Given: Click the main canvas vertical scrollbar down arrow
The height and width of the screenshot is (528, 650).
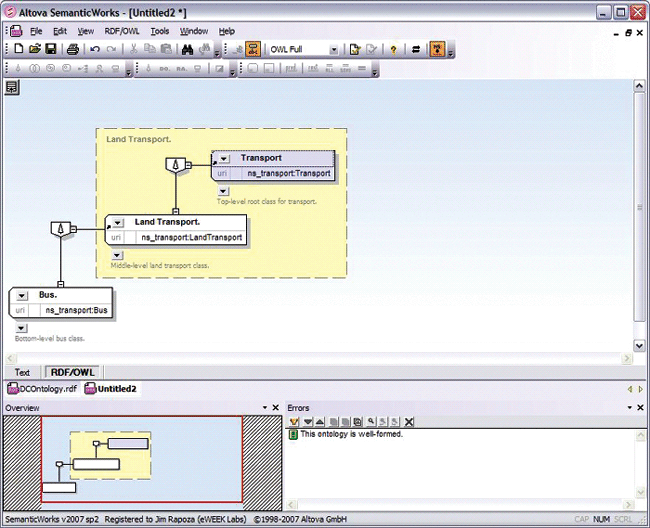Looking at the screenshot, I should [x=639, y=345].
